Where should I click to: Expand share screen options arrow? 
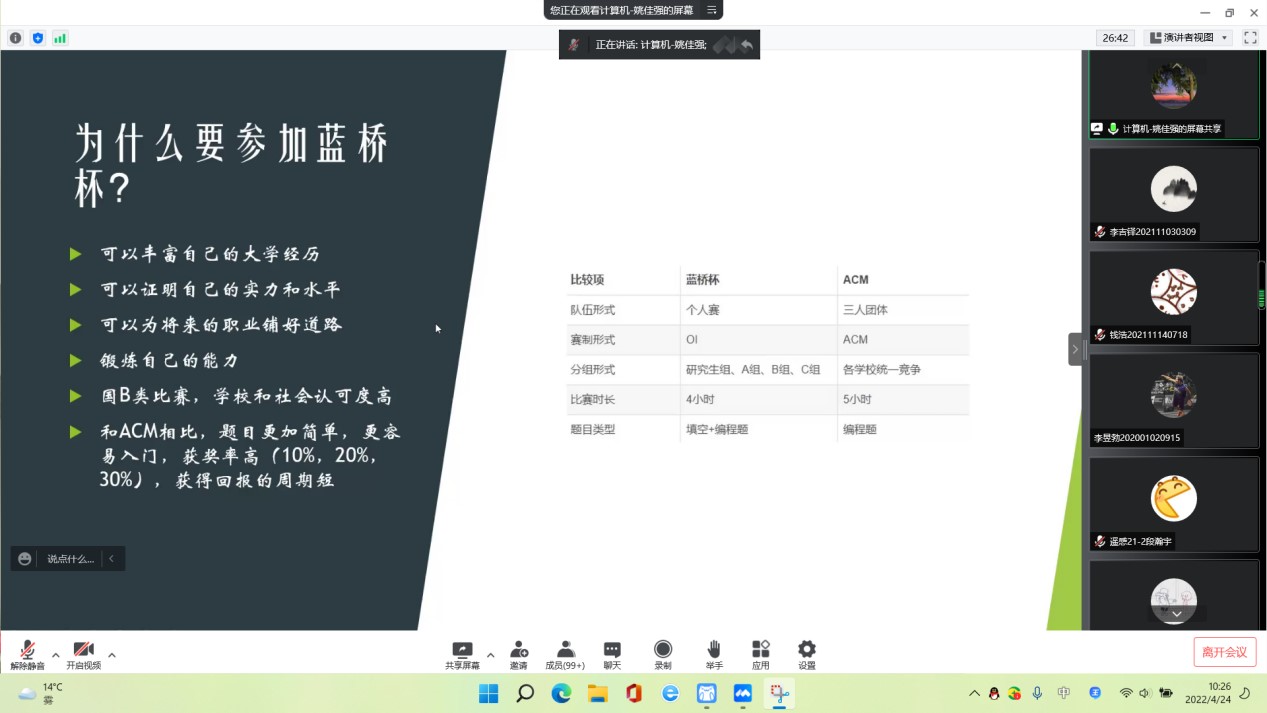tap(490, 656)
